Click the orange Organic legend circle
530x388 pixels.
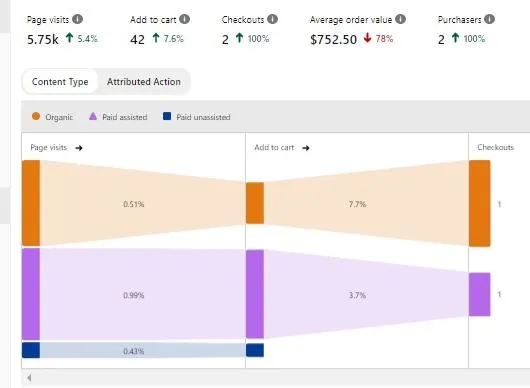pos(36,116)
